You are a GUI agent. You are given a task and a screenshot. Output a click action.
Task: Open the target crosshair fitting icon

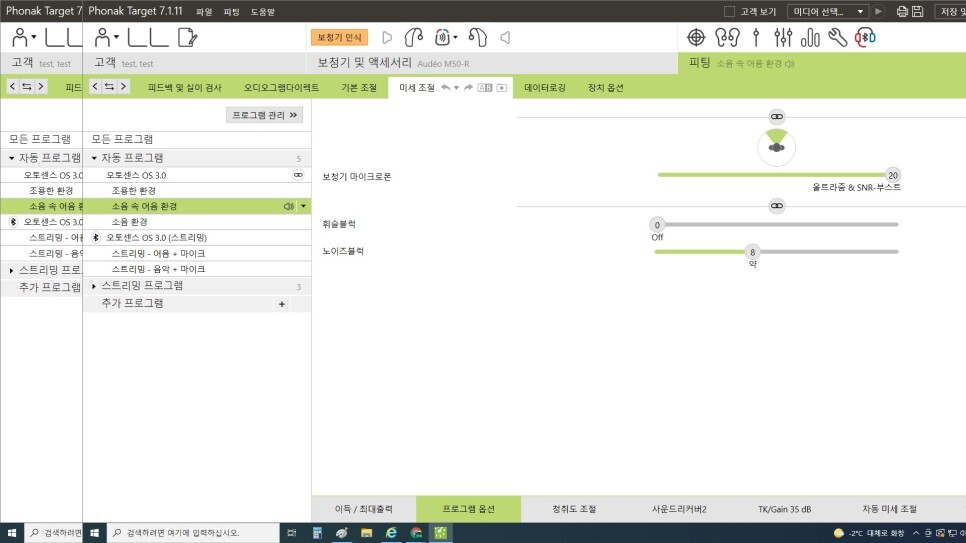696,38
